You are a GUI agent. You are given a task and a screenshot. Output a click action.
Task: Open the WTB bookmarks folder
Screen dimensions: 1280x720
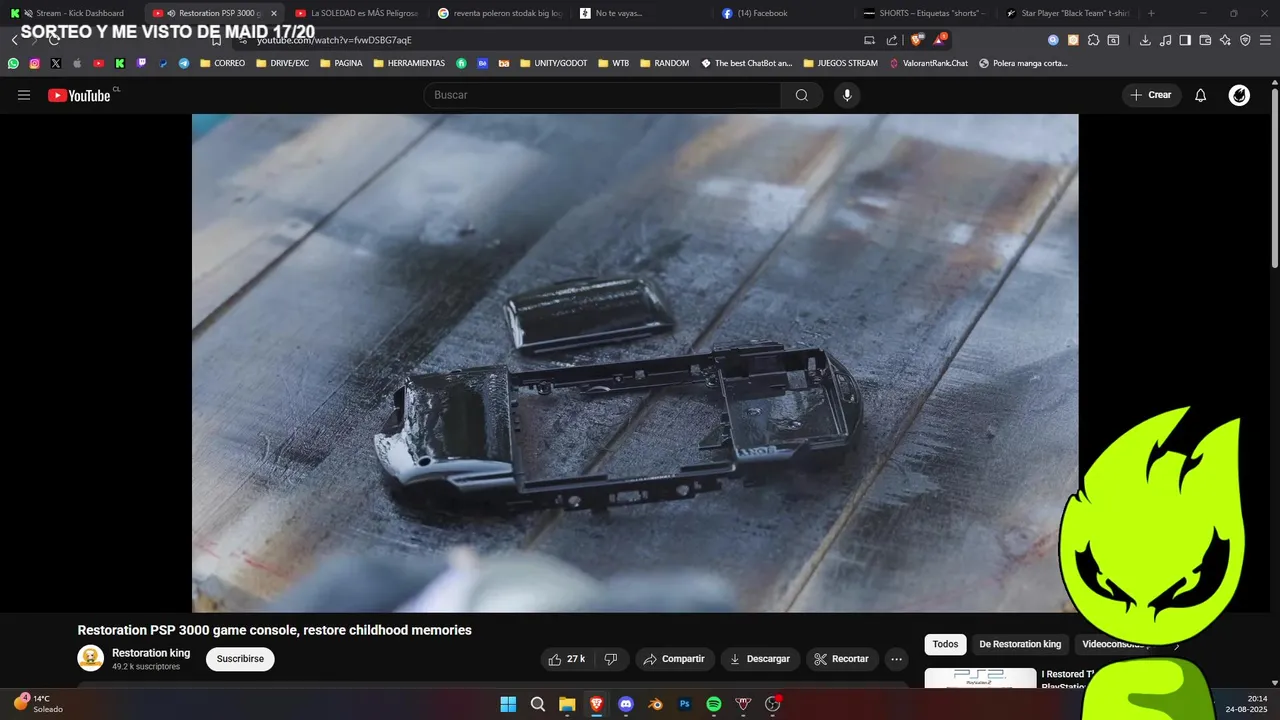coord(614,63)
